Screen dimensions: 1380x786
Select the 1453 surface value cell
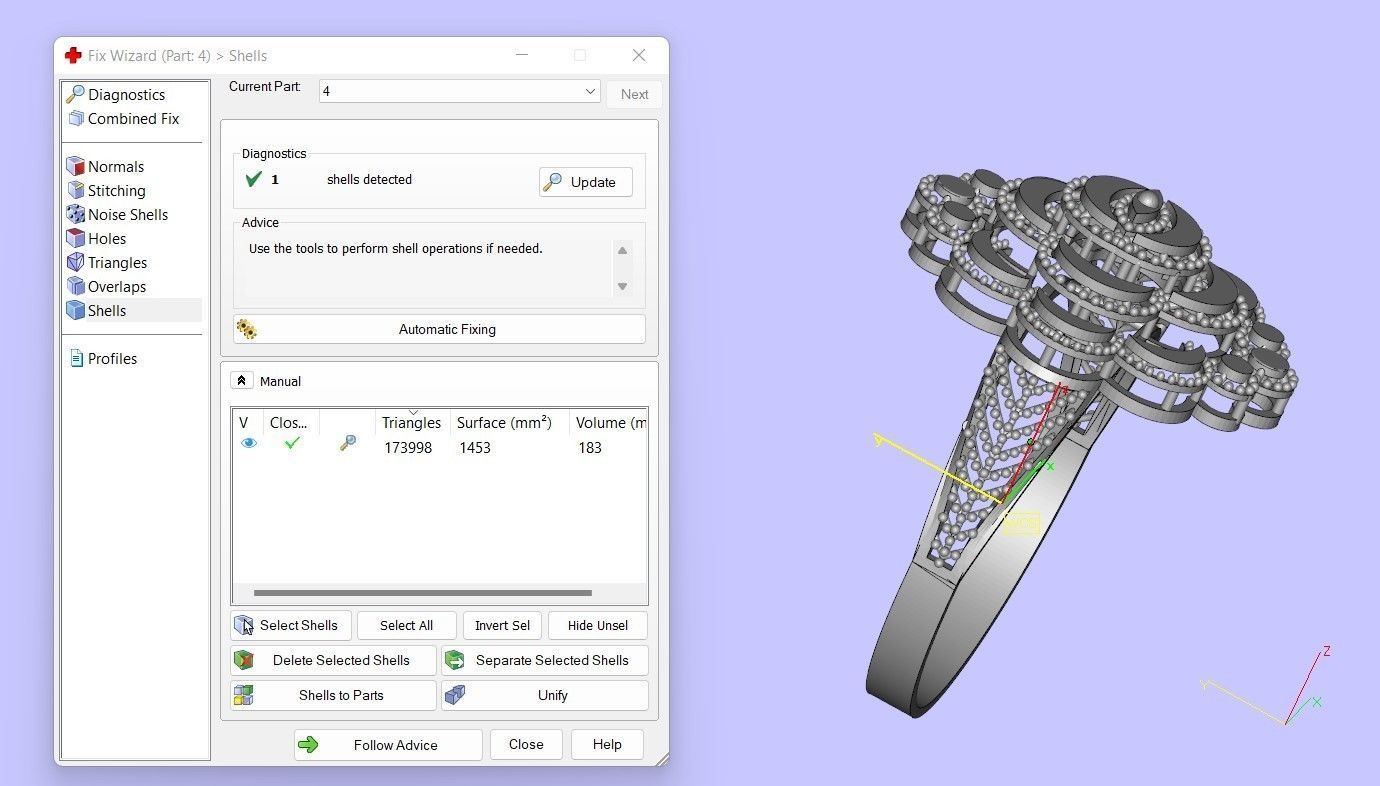pos(475,448)
